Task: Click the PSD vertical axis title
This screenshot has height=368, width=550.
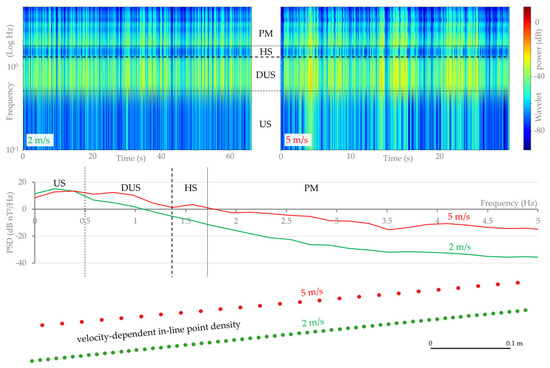Action: pyautogui.click(x=10, y=222)
